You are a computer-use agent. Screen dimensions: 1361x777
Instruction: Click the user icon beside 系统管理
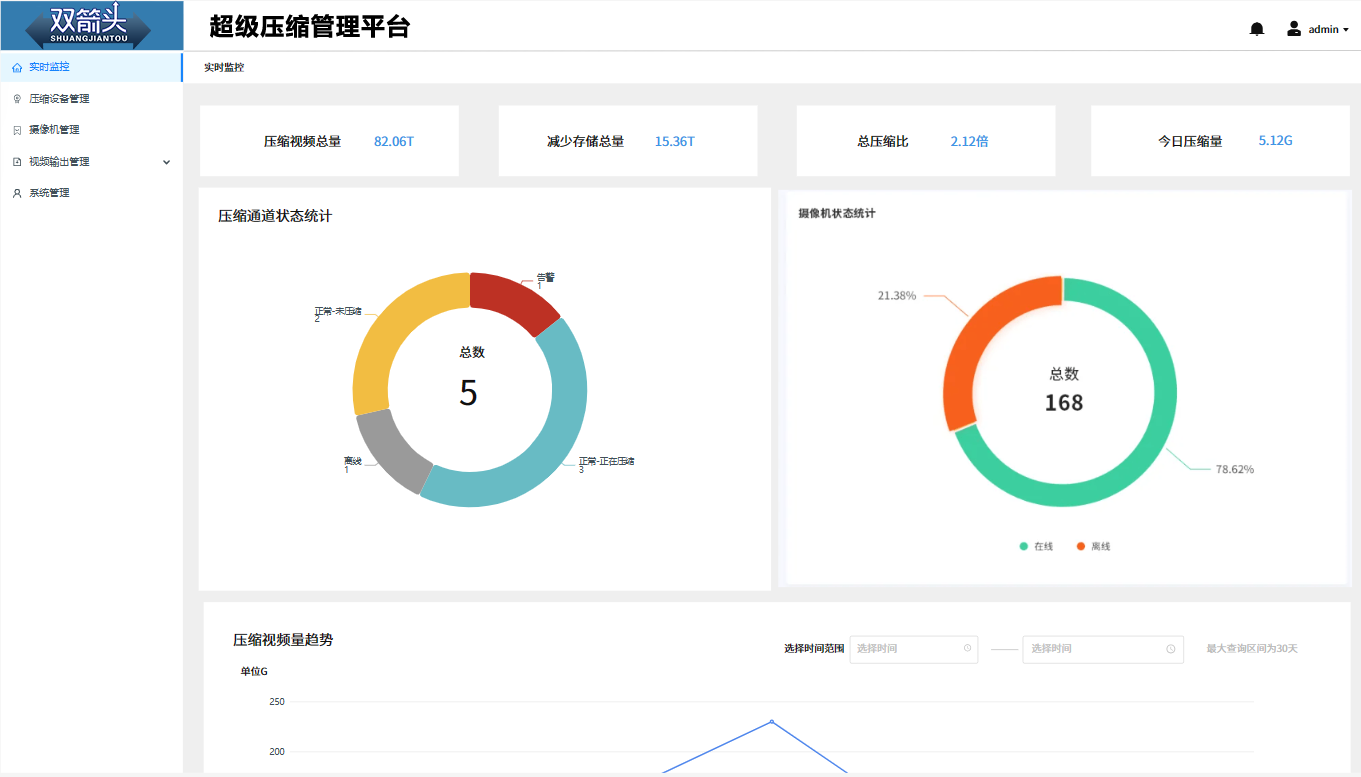16,193
